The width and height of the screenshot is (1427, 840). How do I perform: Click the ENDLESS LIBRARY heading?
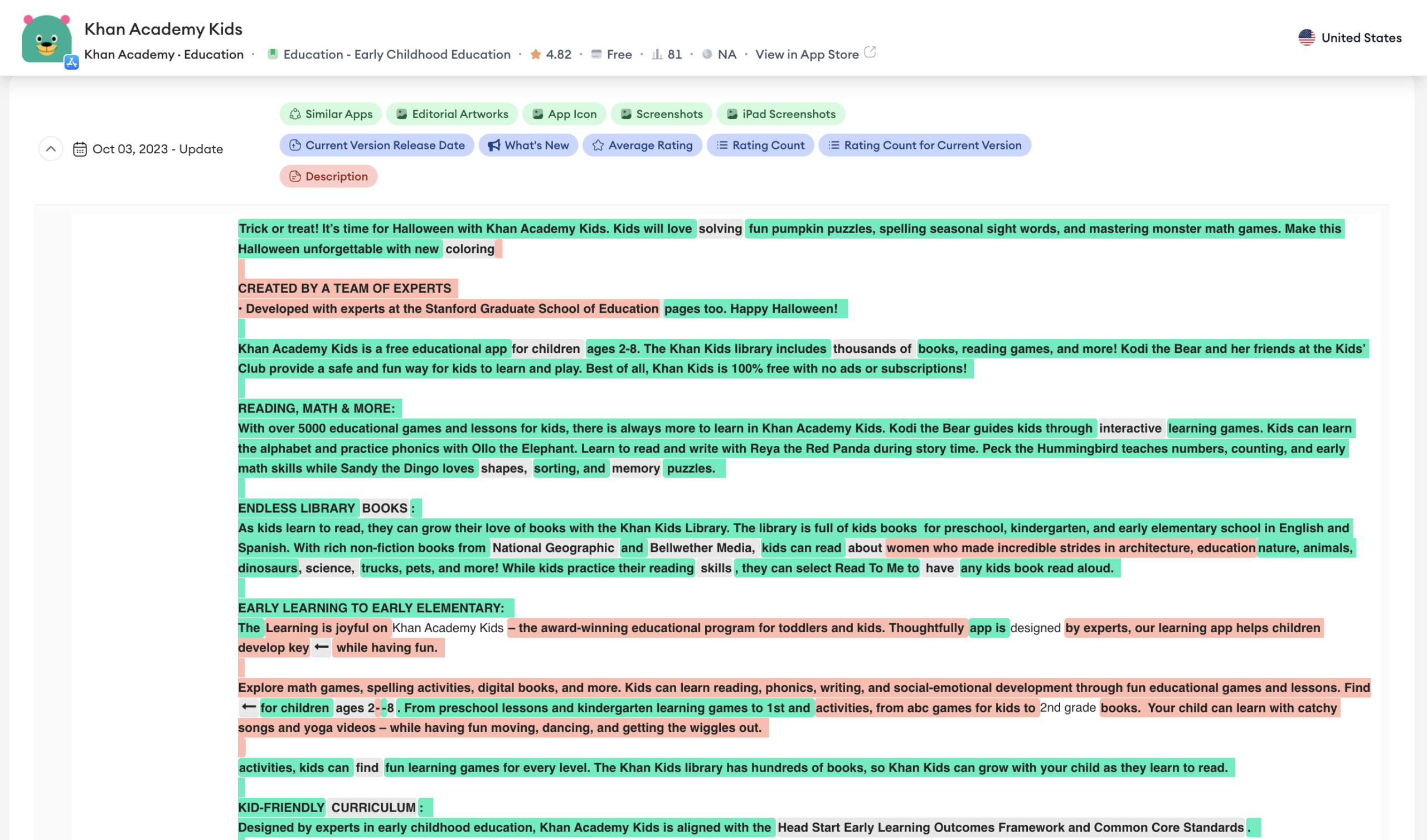click(296, 508)
